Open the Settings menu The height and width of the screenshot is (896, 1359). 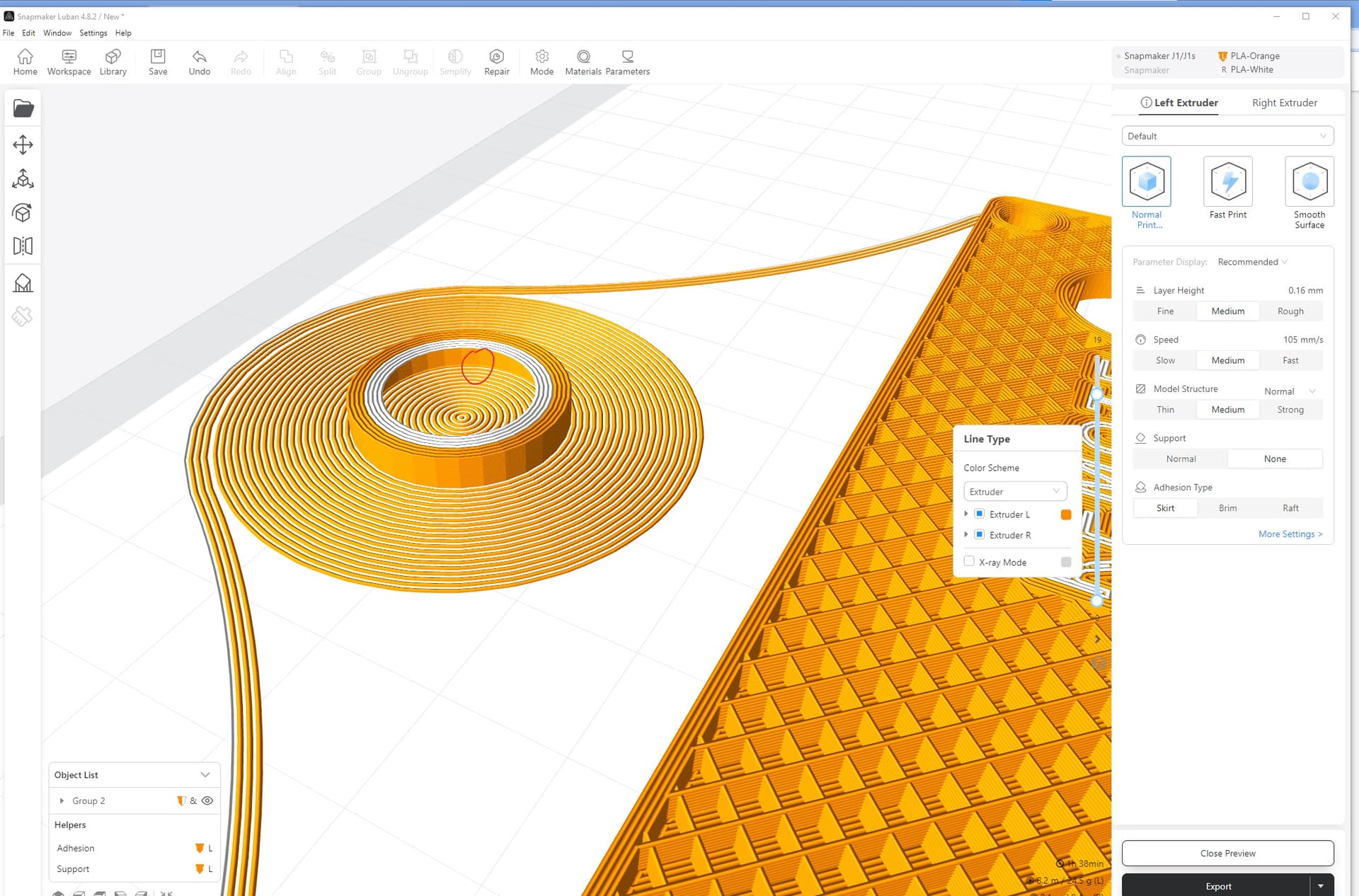pyautogui.click(x=93, y=33)
